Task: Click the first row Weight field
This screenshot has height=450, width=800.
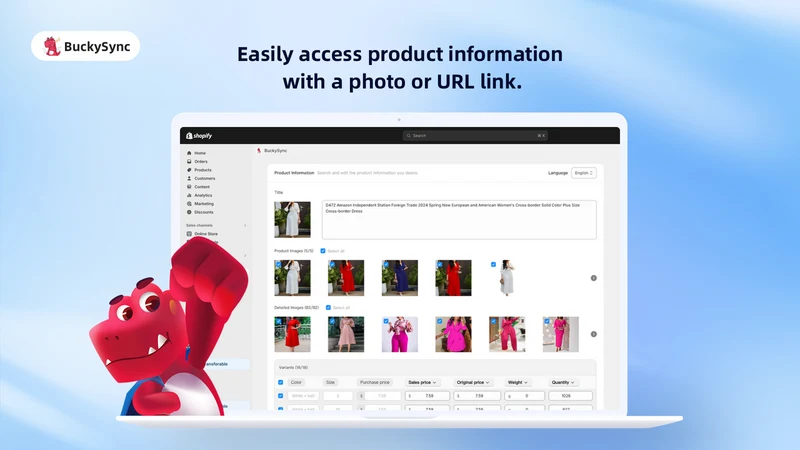Action: 524,396
